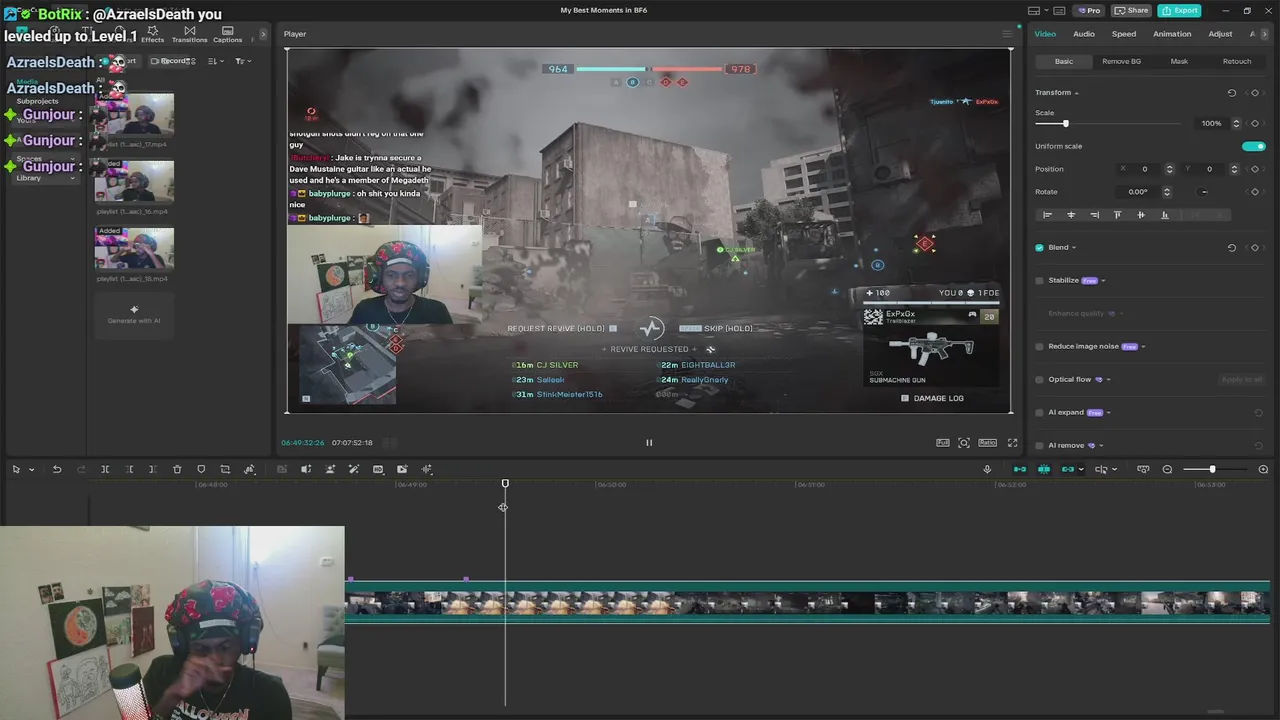Click the Ratio button under preview

(x=987, y=442)
